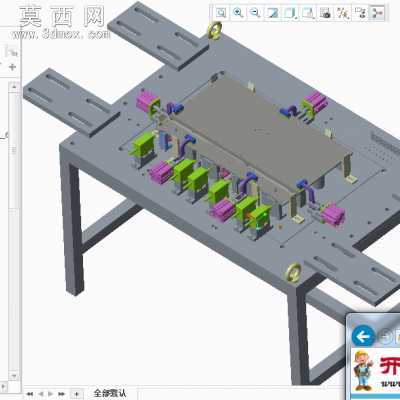The width and height of the screenshot is (400, 400).
Task: Select the 全部默认 tab
Action: 110,393
